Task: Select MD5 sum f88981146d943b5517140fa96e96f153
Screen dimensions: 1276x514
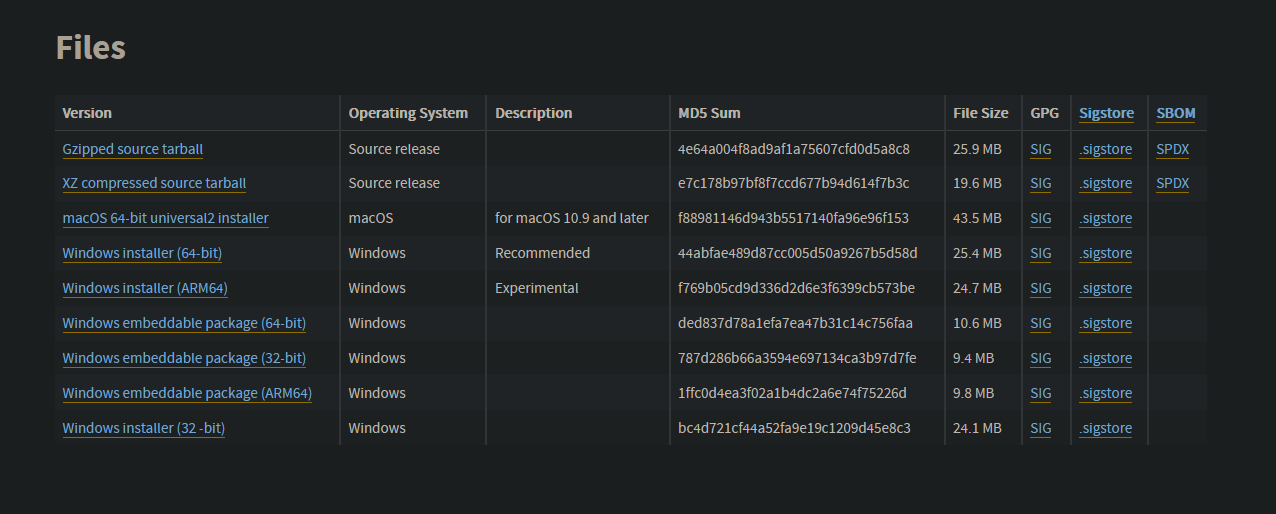Action: 794,218
